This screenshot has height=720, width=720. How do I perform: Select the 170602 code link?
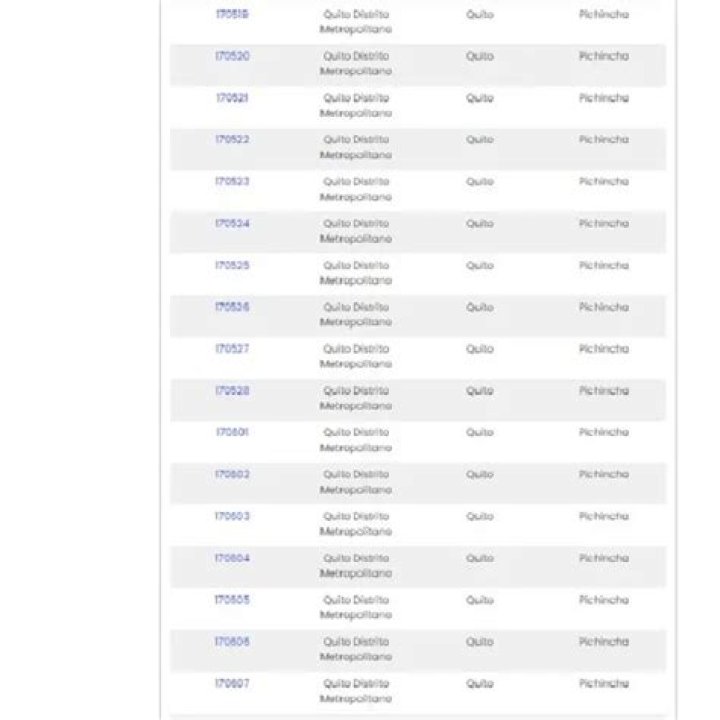(x=232, y=474)
